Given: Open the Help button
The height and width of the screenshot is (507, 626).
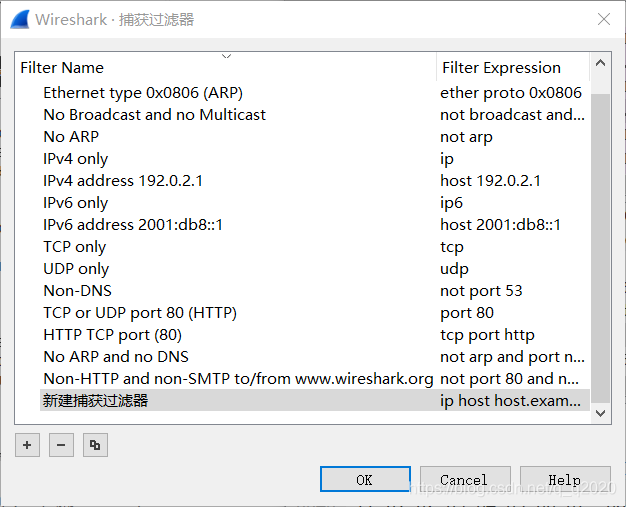Looking at the screenshot, I should [x=565, y=479].
